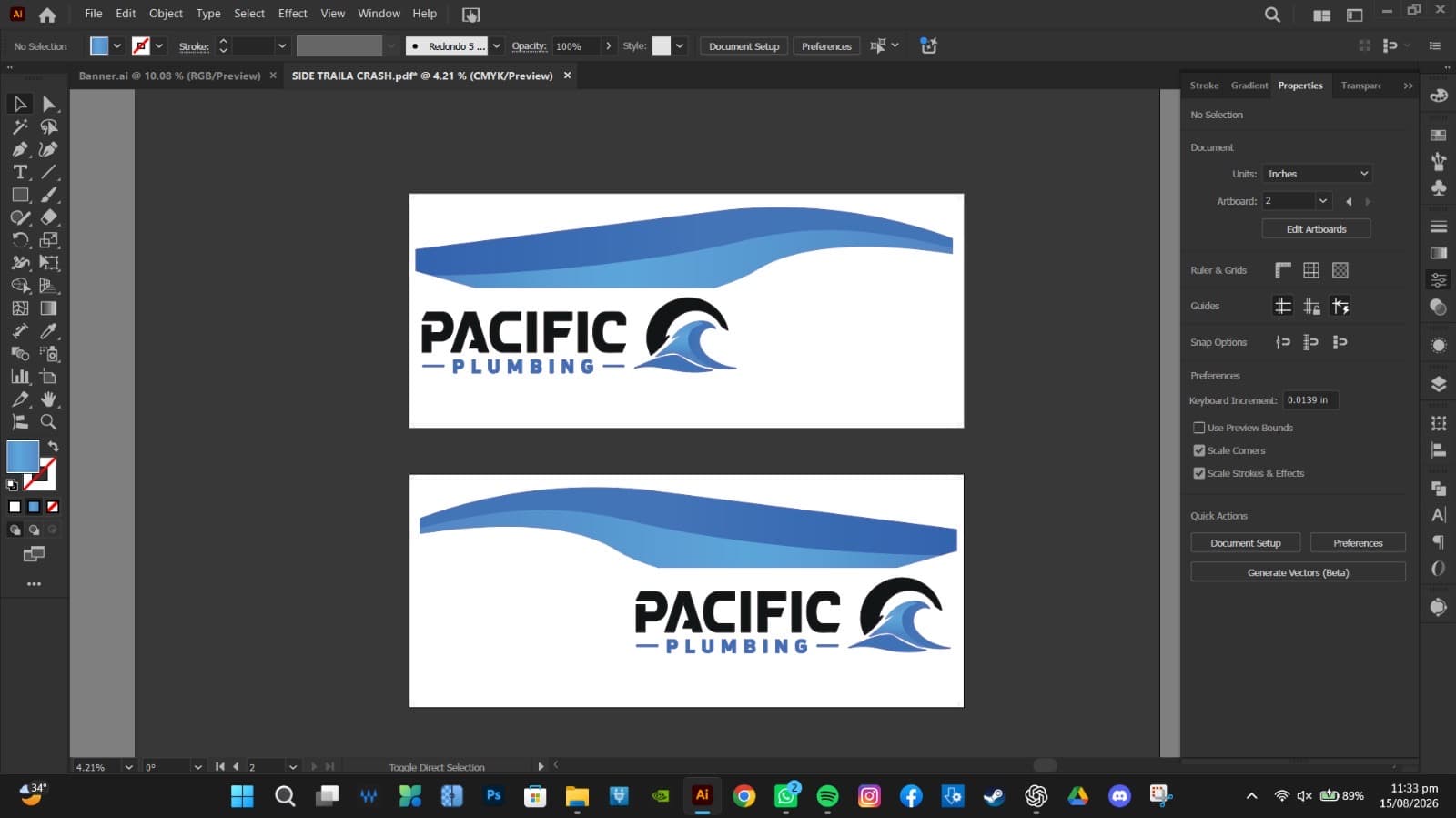Click the Edit Artboards button
This screenshot has height=818, width=1456.
(1316, 229)
